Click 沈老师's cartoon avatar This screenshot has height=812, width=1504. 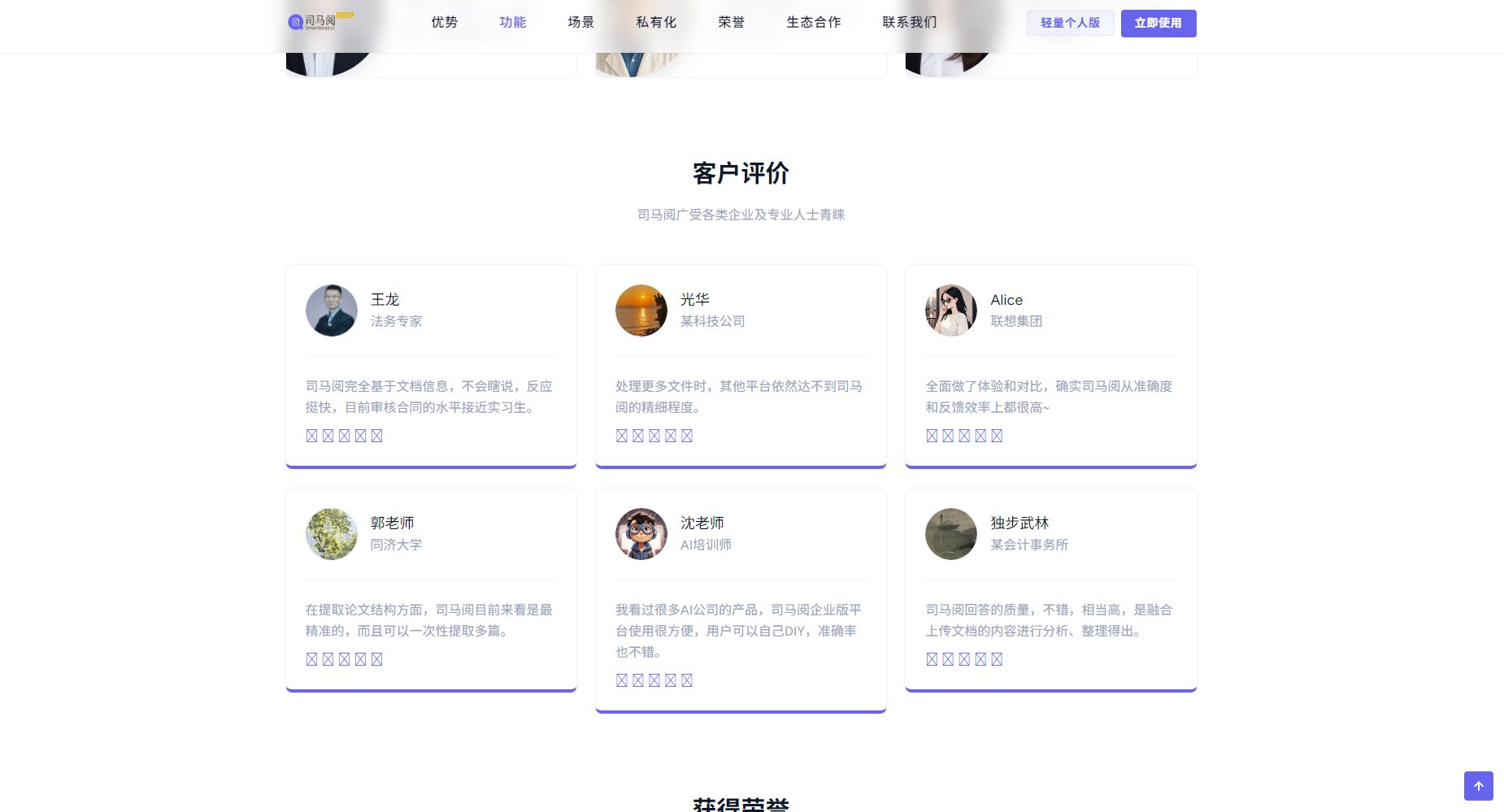point(641,534)
